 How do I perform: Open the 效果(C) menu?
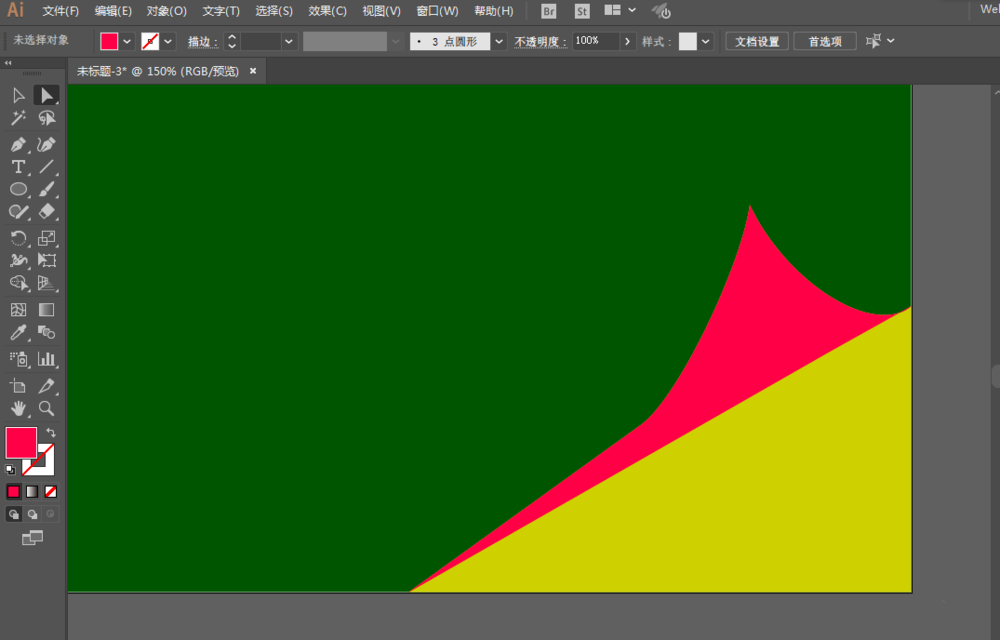coord(327,11)
